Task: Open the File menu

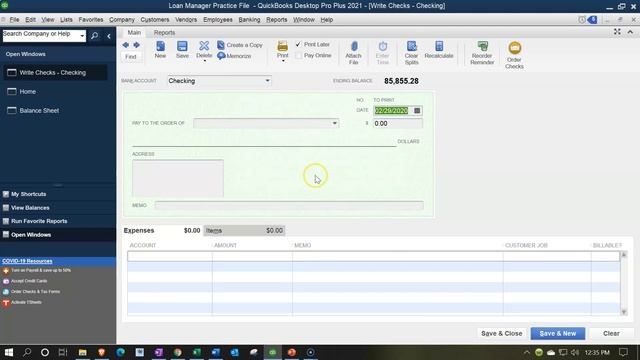Action: [x=14, y=20]
